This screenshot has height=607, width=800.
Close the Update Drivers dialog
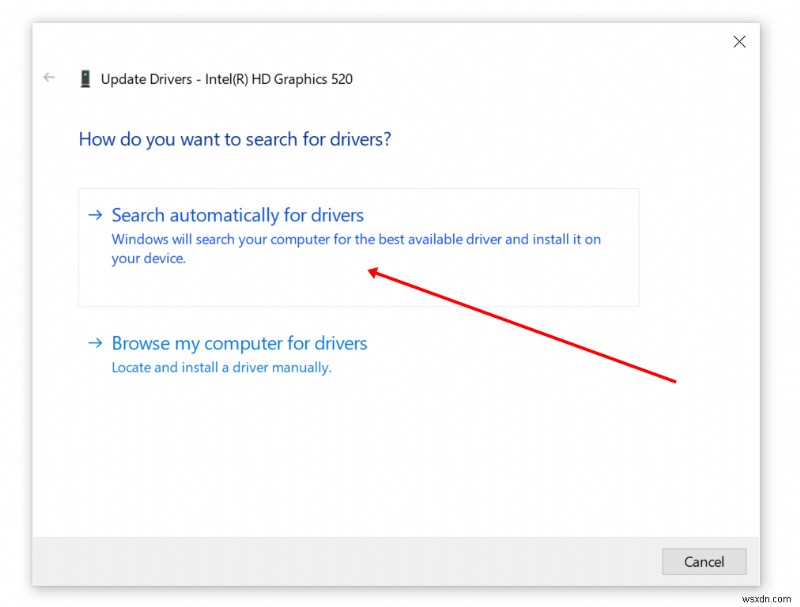[x=739, y=41]
